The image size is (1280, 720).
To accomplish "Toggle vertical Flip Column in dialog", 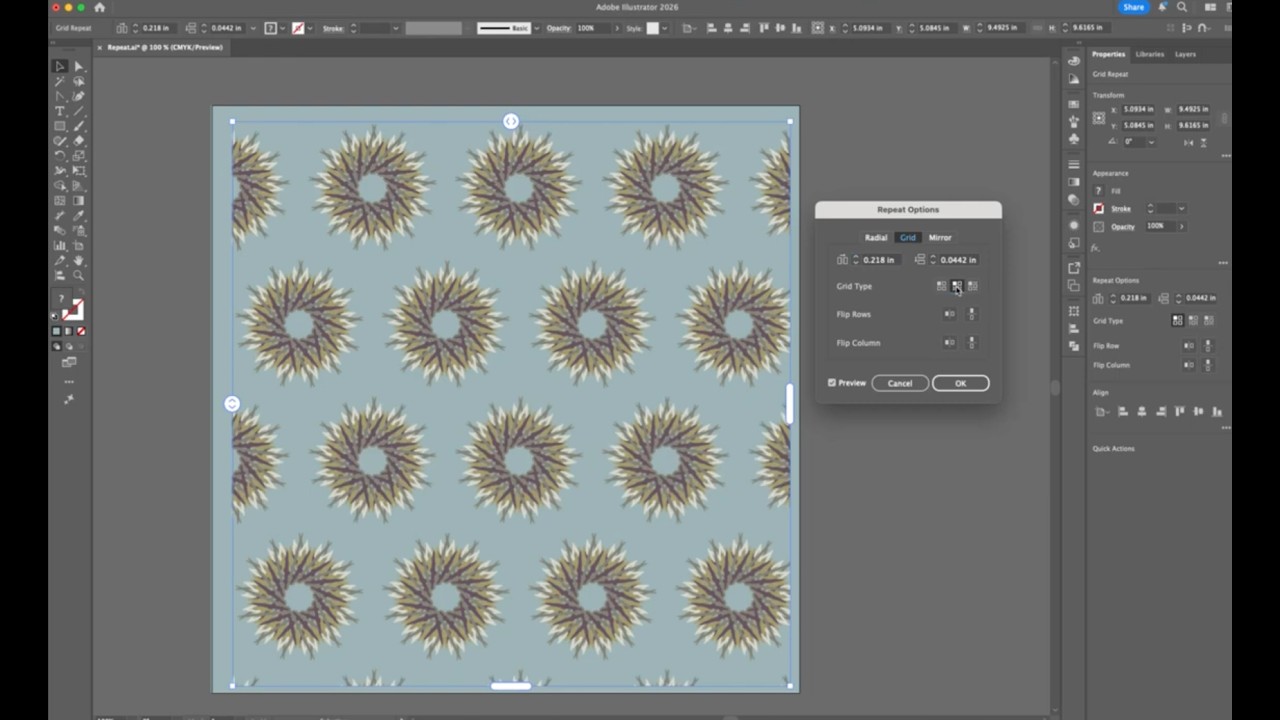I will (x=972, y=343).
